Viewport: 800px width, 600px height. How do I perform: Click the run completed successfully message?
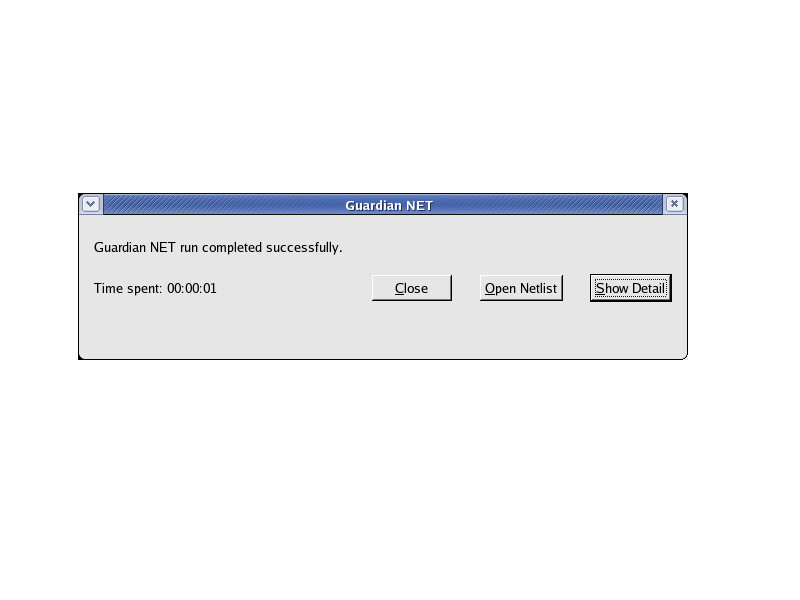pos(218,247)
